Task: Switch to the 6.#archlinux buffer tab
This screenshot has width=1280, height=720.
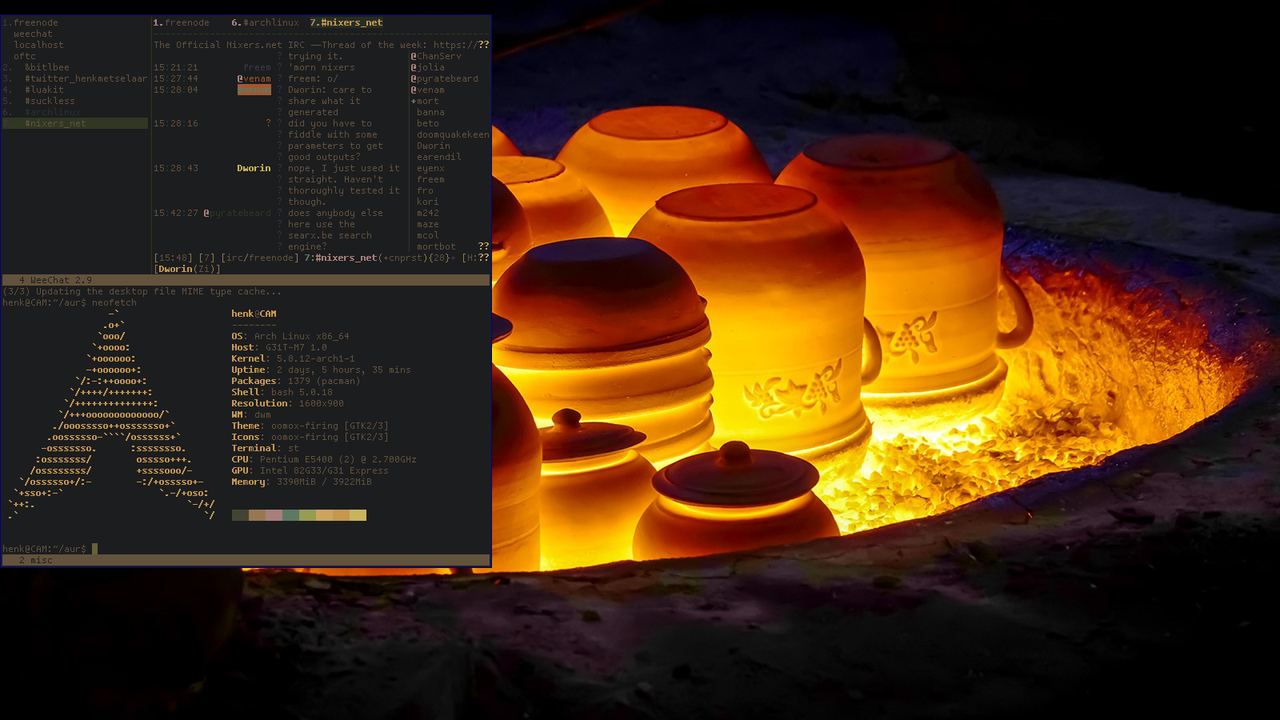Action: tap(265, 22)
